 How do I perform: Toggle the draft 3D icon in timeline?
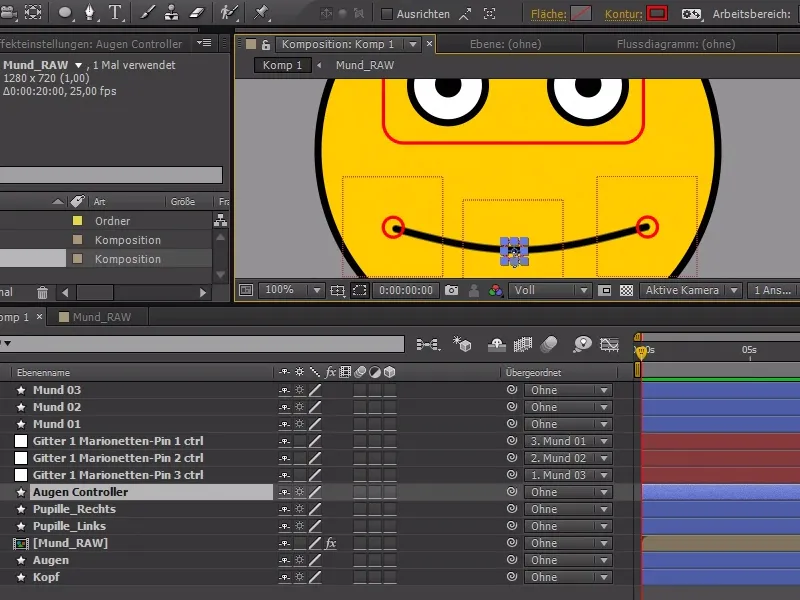coord(462,344)
